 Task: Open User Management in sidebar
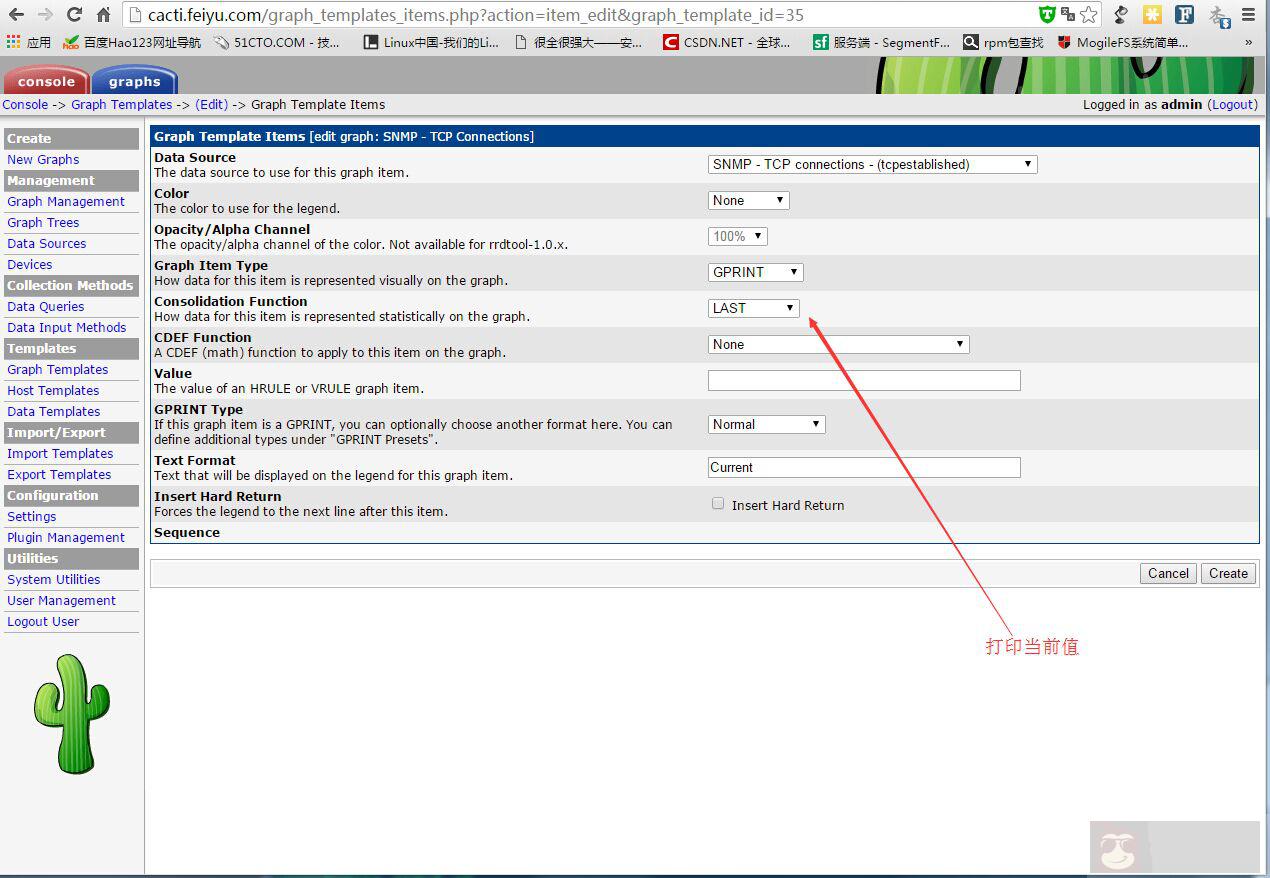61,600
